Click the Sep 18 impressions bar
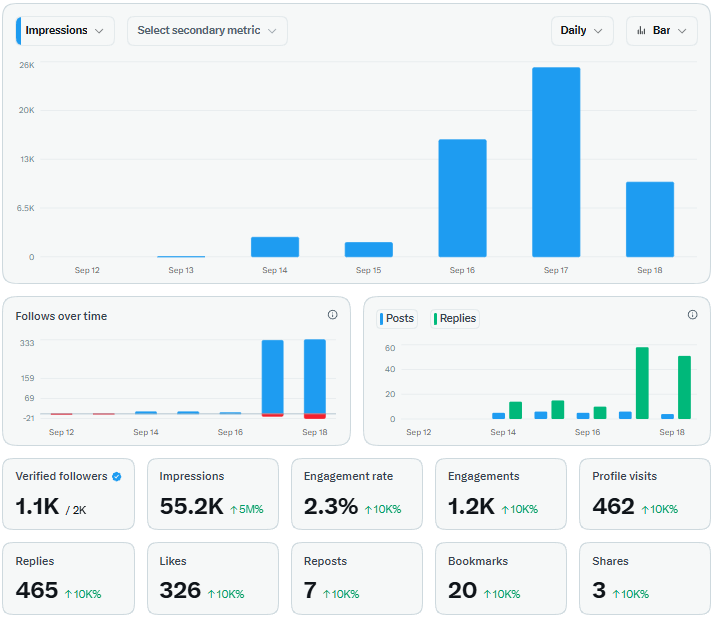 650,219
